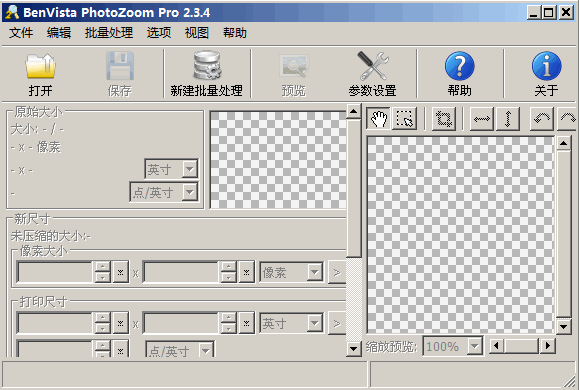Open presets button beside print width field
This screenshot has height=390, width=579.
point(120,323)
